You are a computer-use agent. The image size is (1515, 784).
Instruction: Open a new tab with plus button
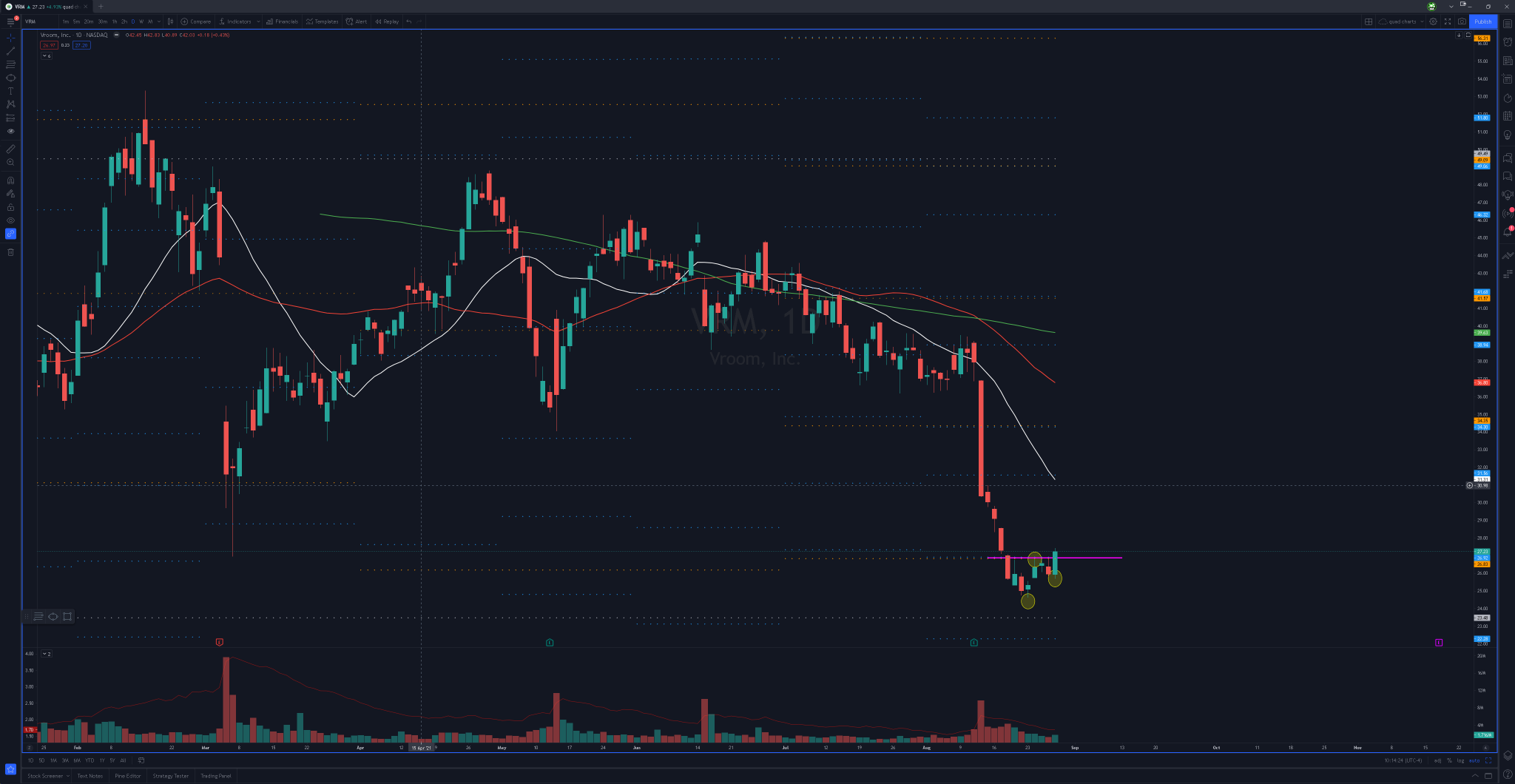click(101, 7)
